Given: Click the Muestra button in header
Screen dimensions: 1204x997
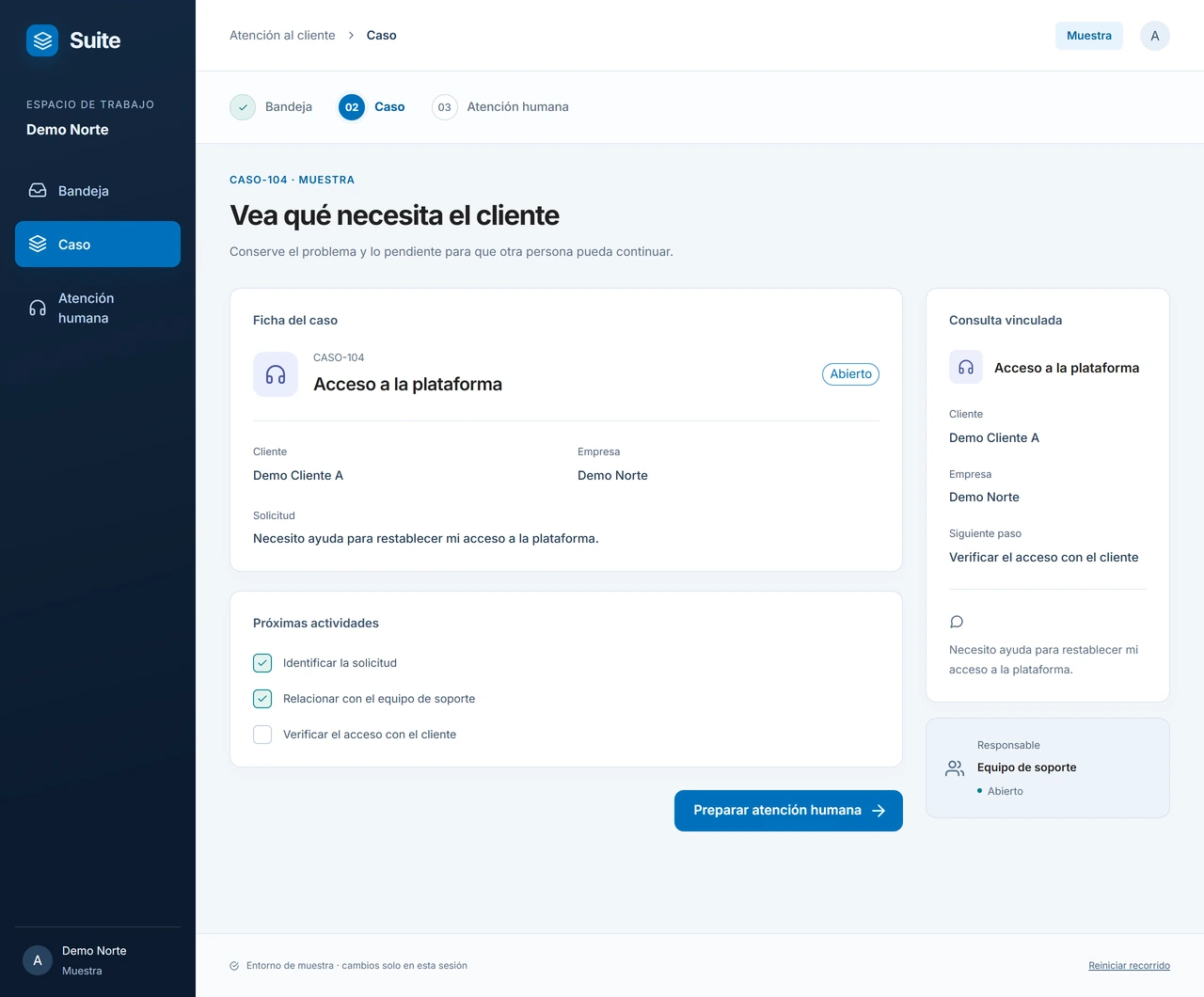Looking at the screenshot, I should coord(1089,36).
